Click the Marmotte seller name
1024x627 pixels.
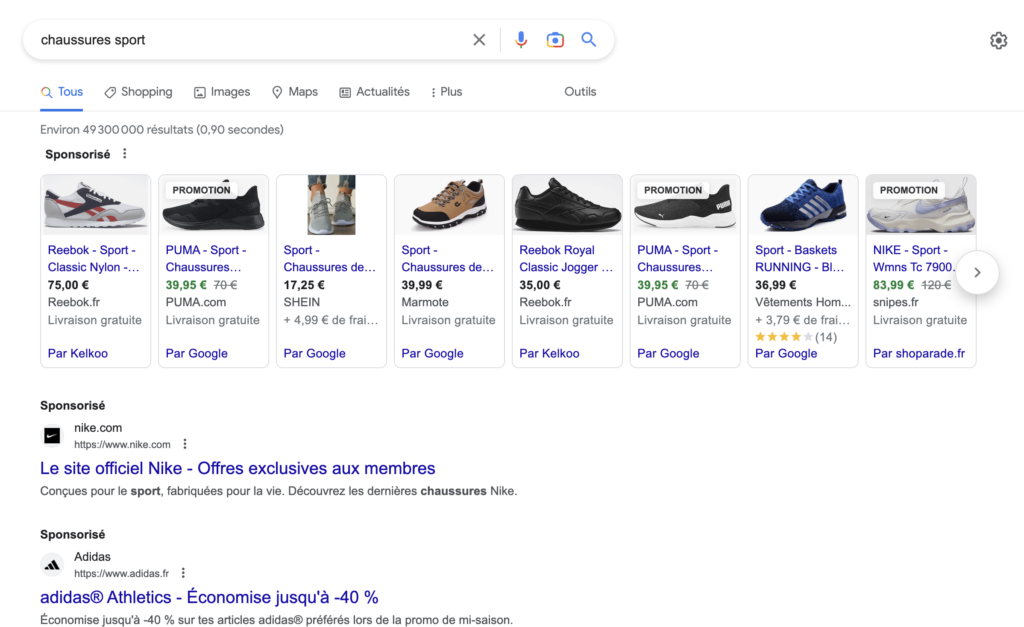425,302
